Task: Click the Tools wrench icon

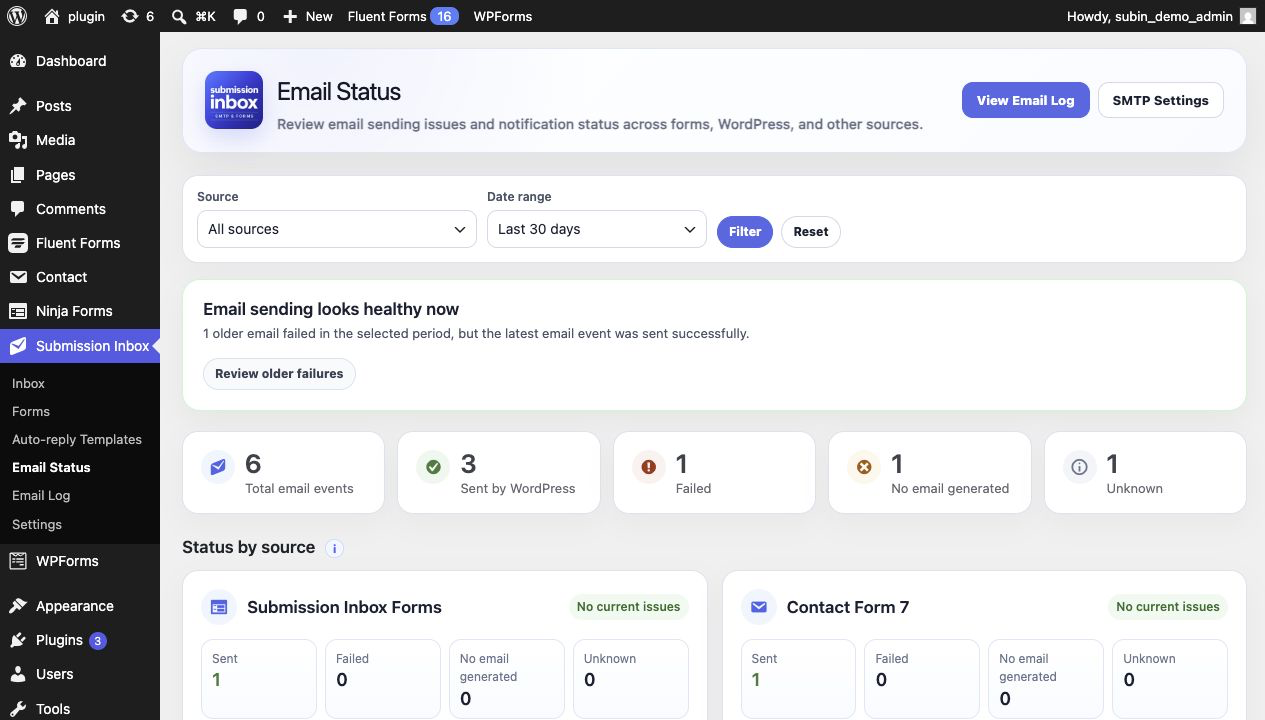Action: coord(18,709)
